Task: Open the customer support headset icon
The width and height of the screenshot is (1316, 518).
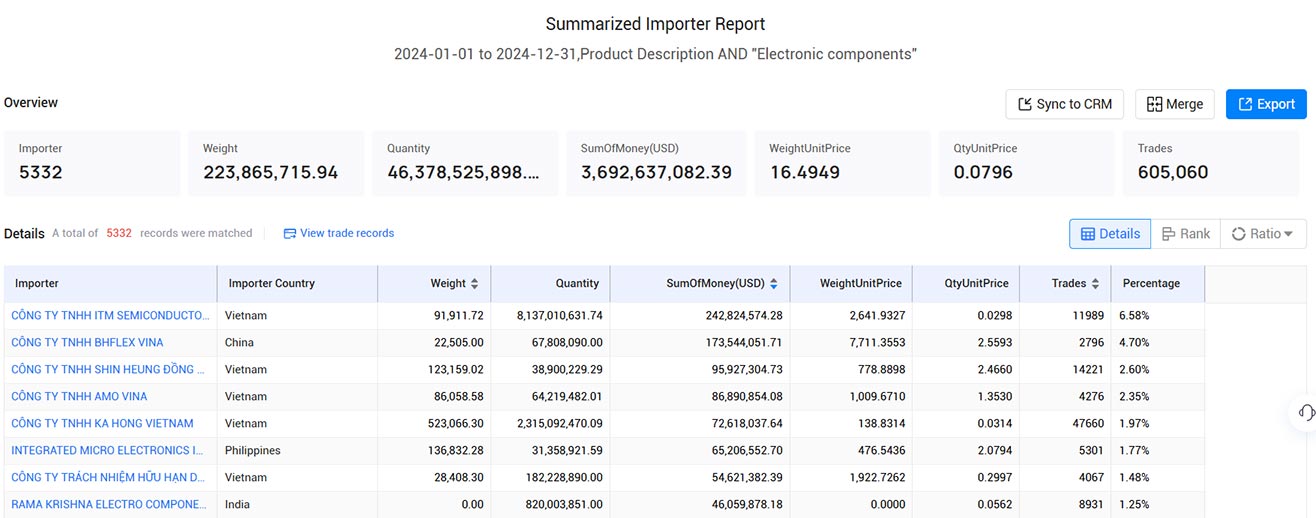Action: click(x=1306, y=412)
